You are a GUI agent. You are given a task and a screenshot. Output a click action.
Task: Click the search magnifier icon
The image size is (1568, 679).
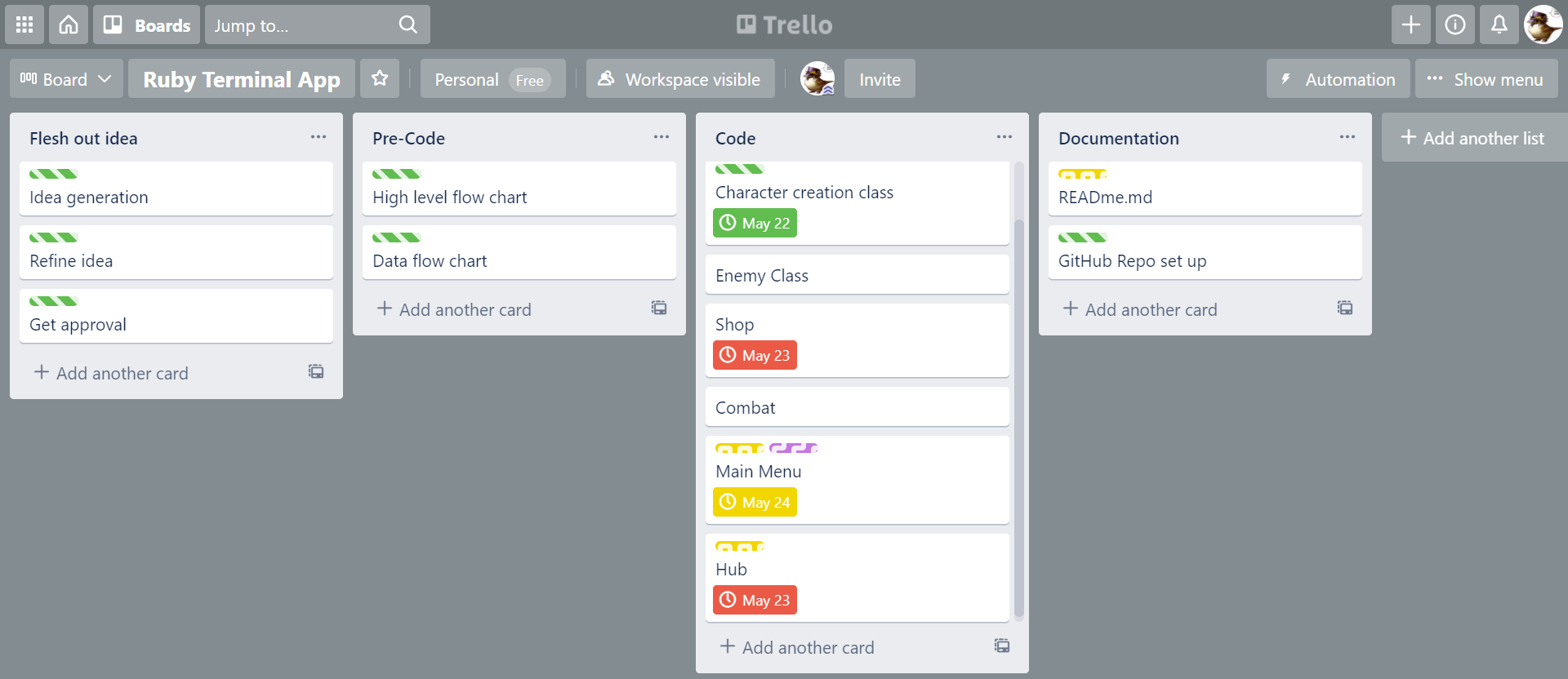[x=408, y=24]
